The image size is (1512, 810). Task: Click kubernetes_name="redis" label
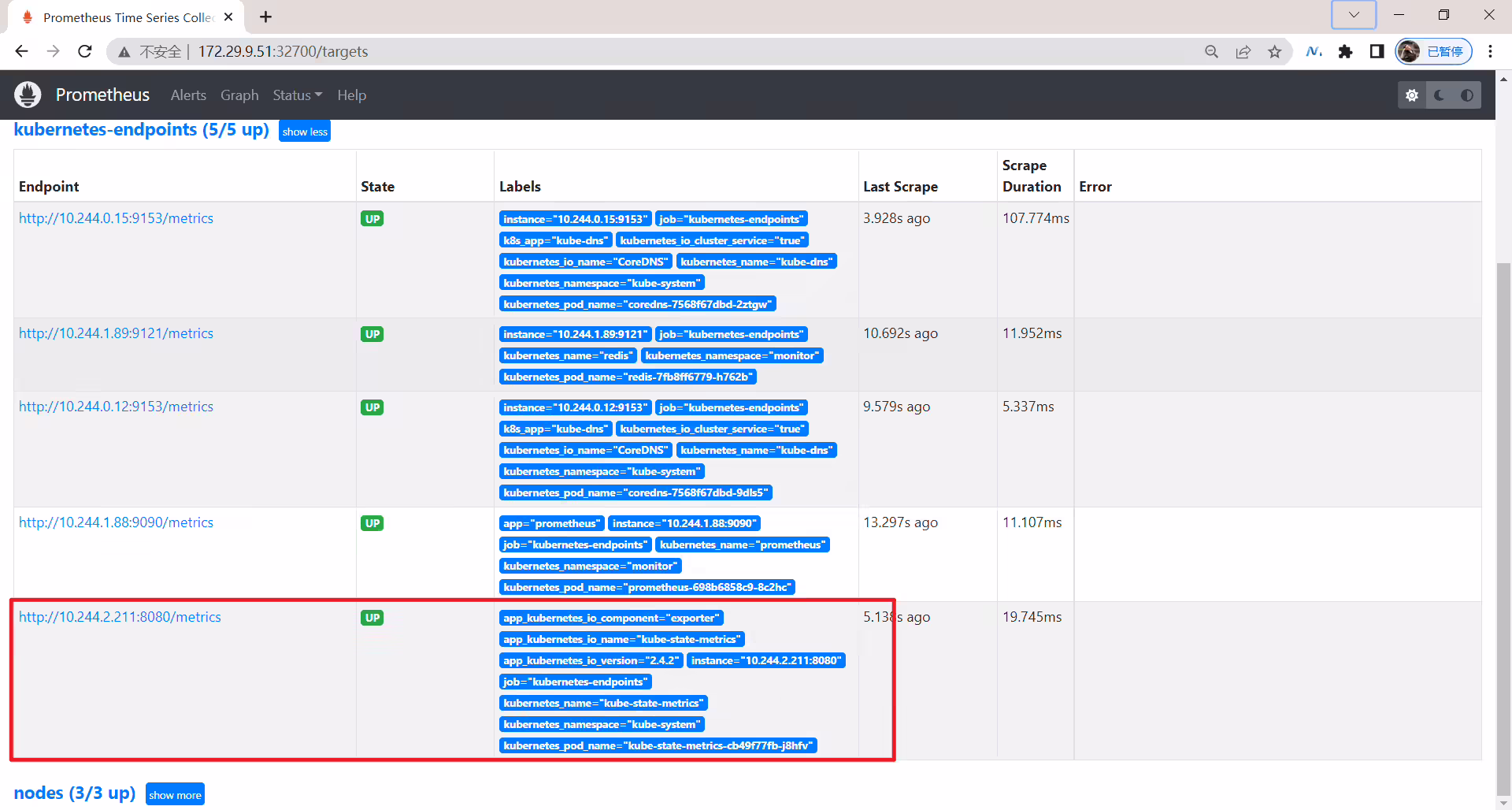point(568,355)
